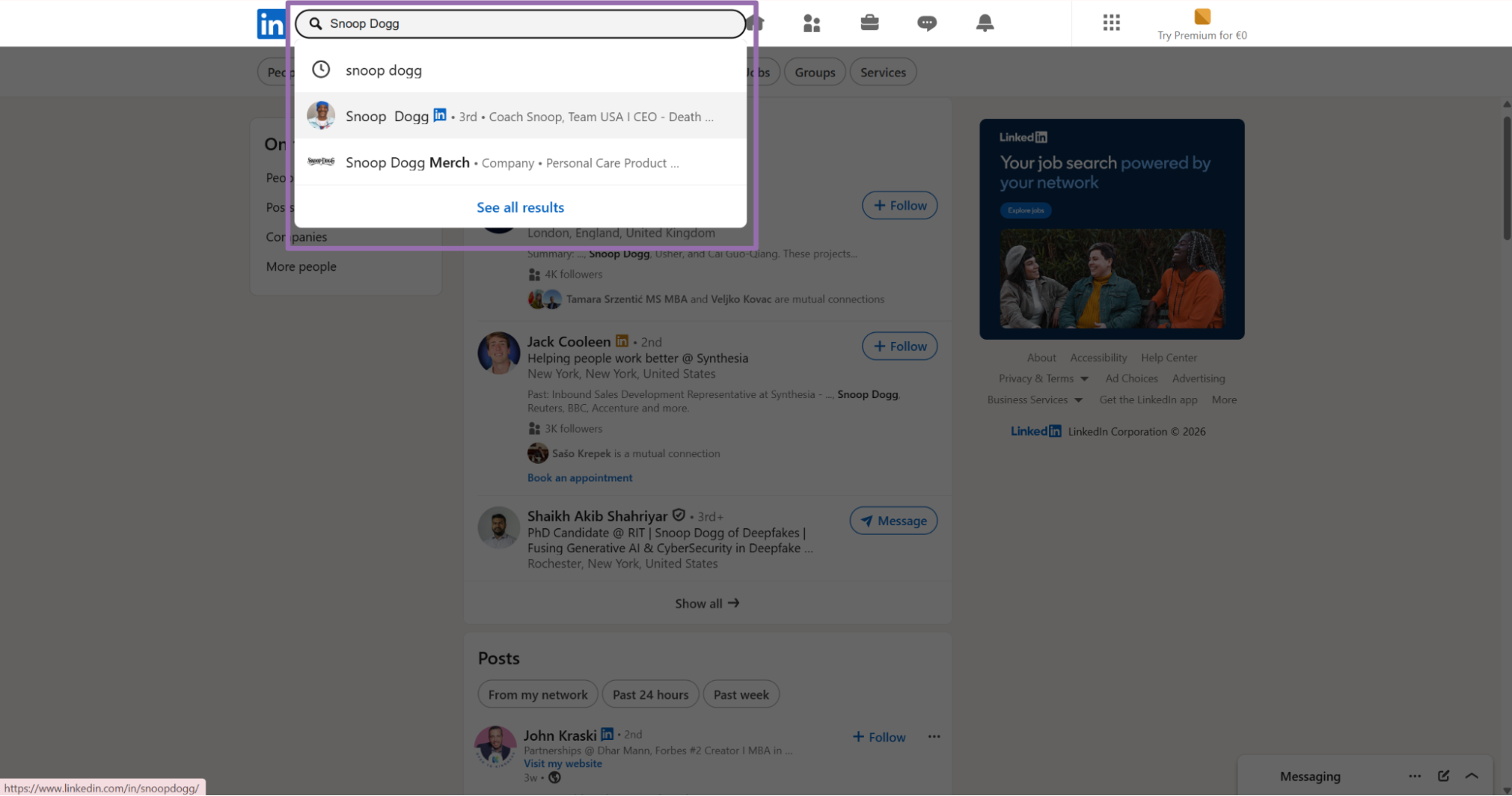Click the LinkedIn logo home icon

(x=271, y=24)
